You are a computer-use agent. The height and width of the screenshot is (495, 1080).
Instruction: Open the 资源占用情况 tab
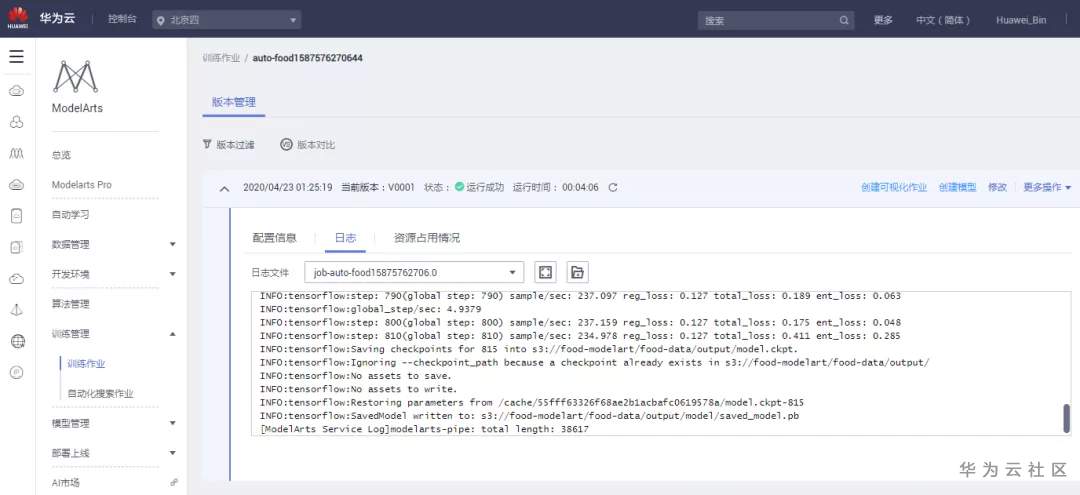point(426,238)
